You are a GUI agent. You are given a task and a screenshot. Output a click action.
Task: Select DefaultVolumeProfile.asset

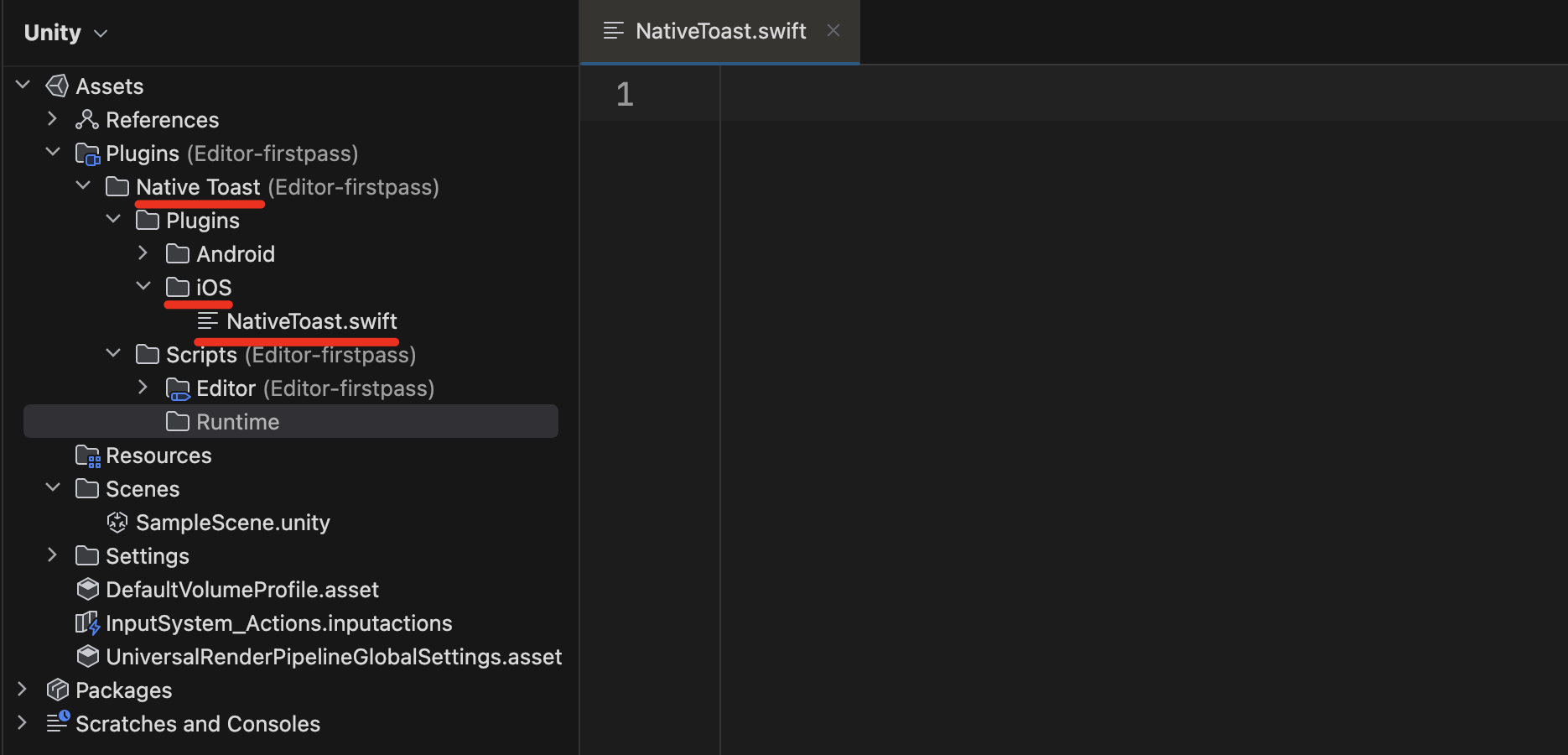pyautogui.click(x=242, y=590)
